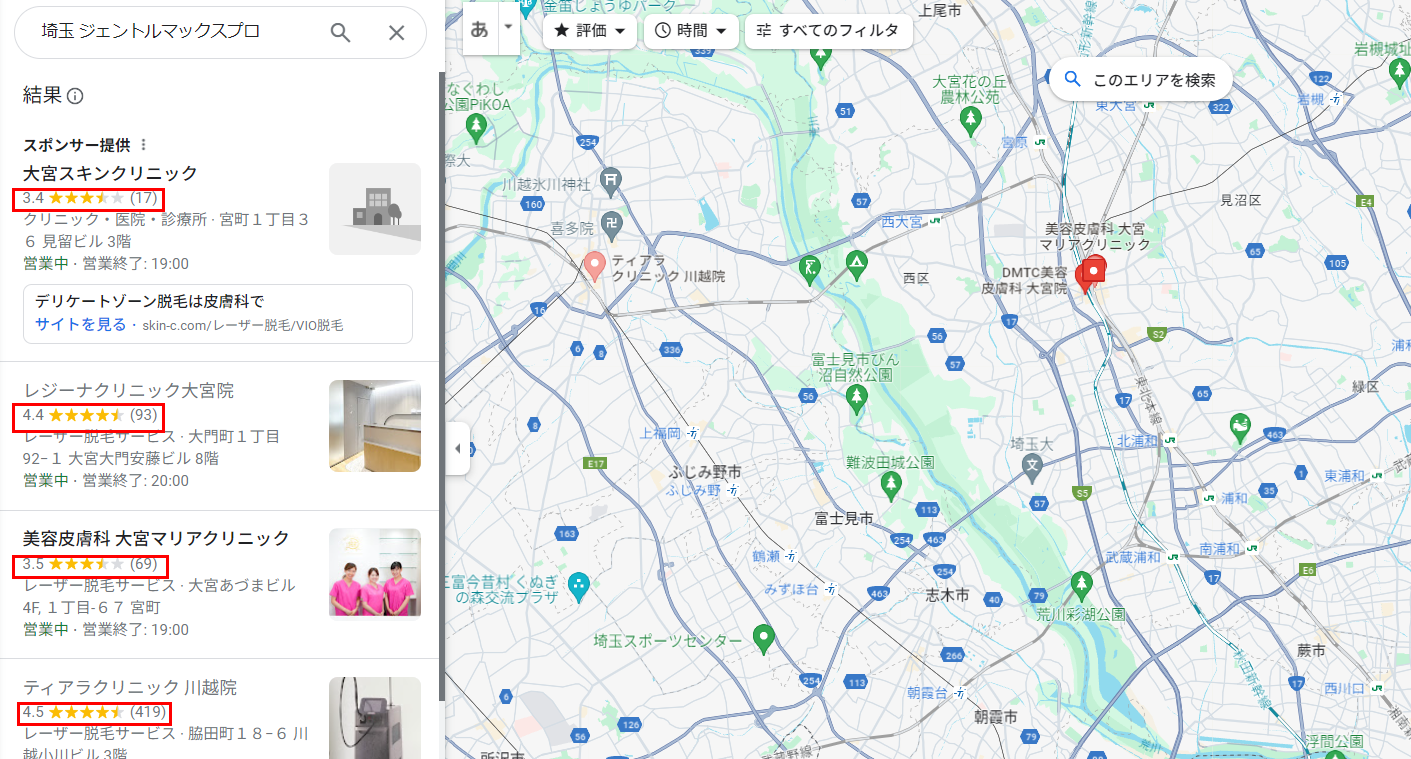Open ティアラクリニック 川越院 listing
Image resolution: width=1411 pixels, height=759 pixels.
tap(130, 688)
